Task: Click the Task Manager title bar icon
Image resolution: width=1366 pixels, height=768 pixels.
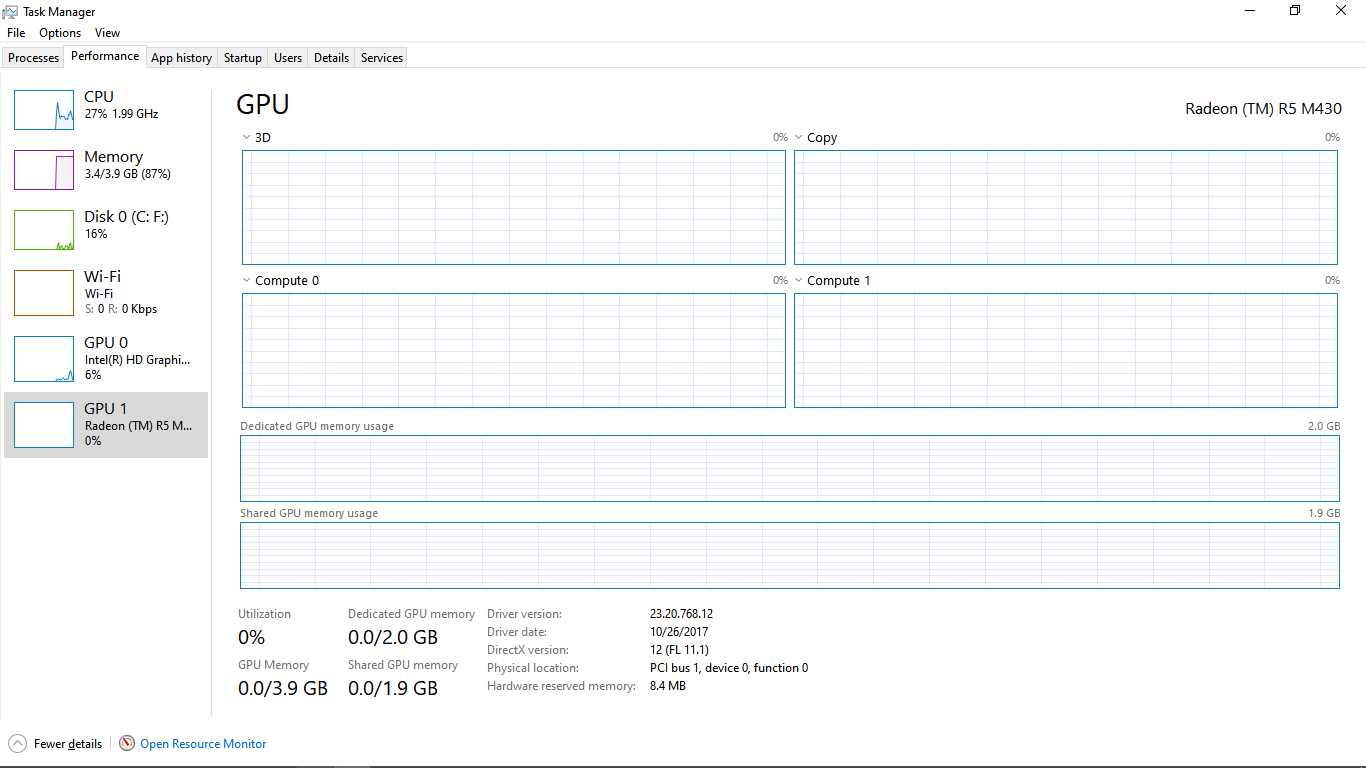Action: click(10, 11)
